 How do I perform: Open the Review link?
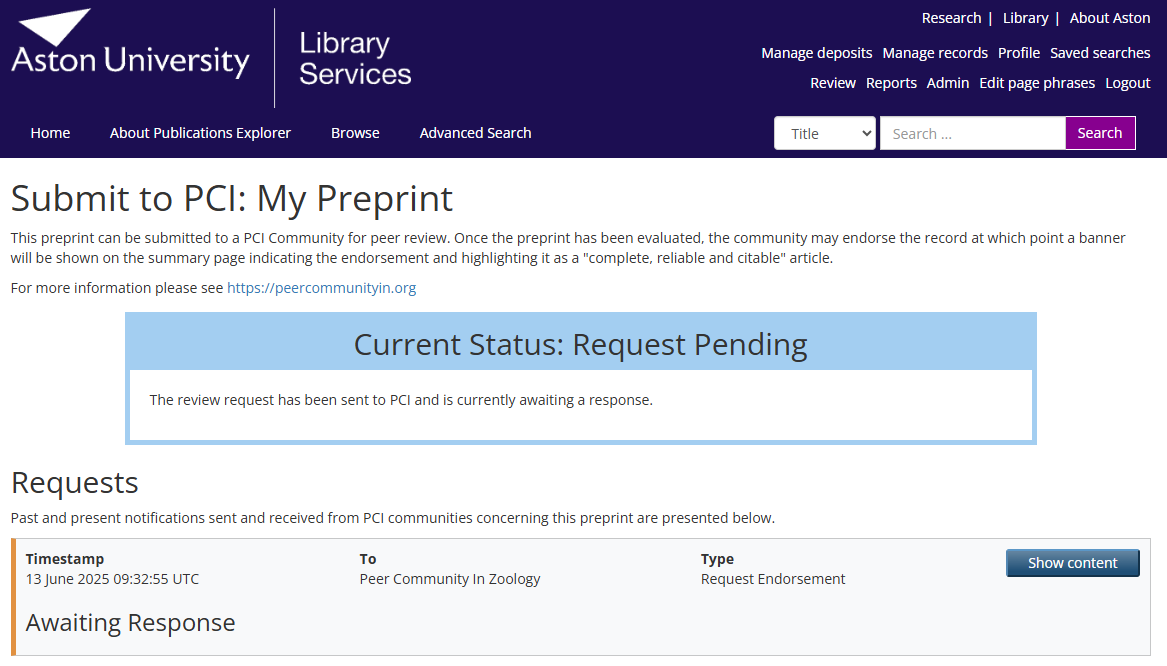[x=833, y=83]
